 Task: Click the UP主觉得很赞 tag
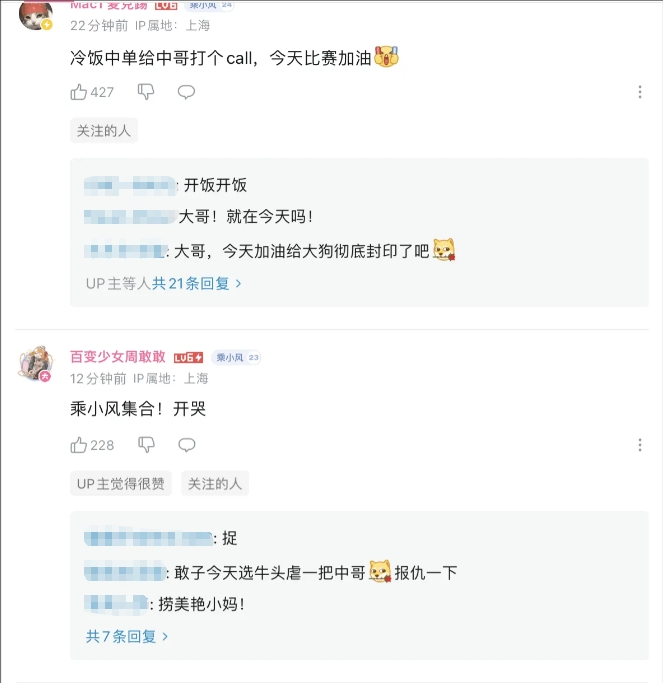point(121,483)
